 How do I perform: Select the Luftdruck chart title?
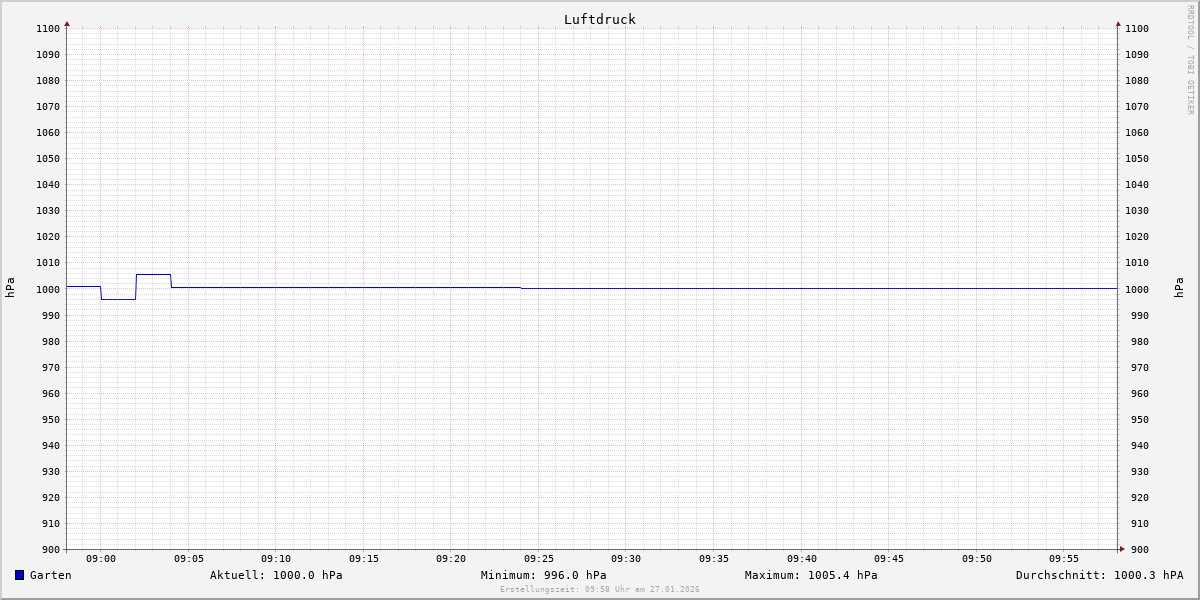(599, 19)
